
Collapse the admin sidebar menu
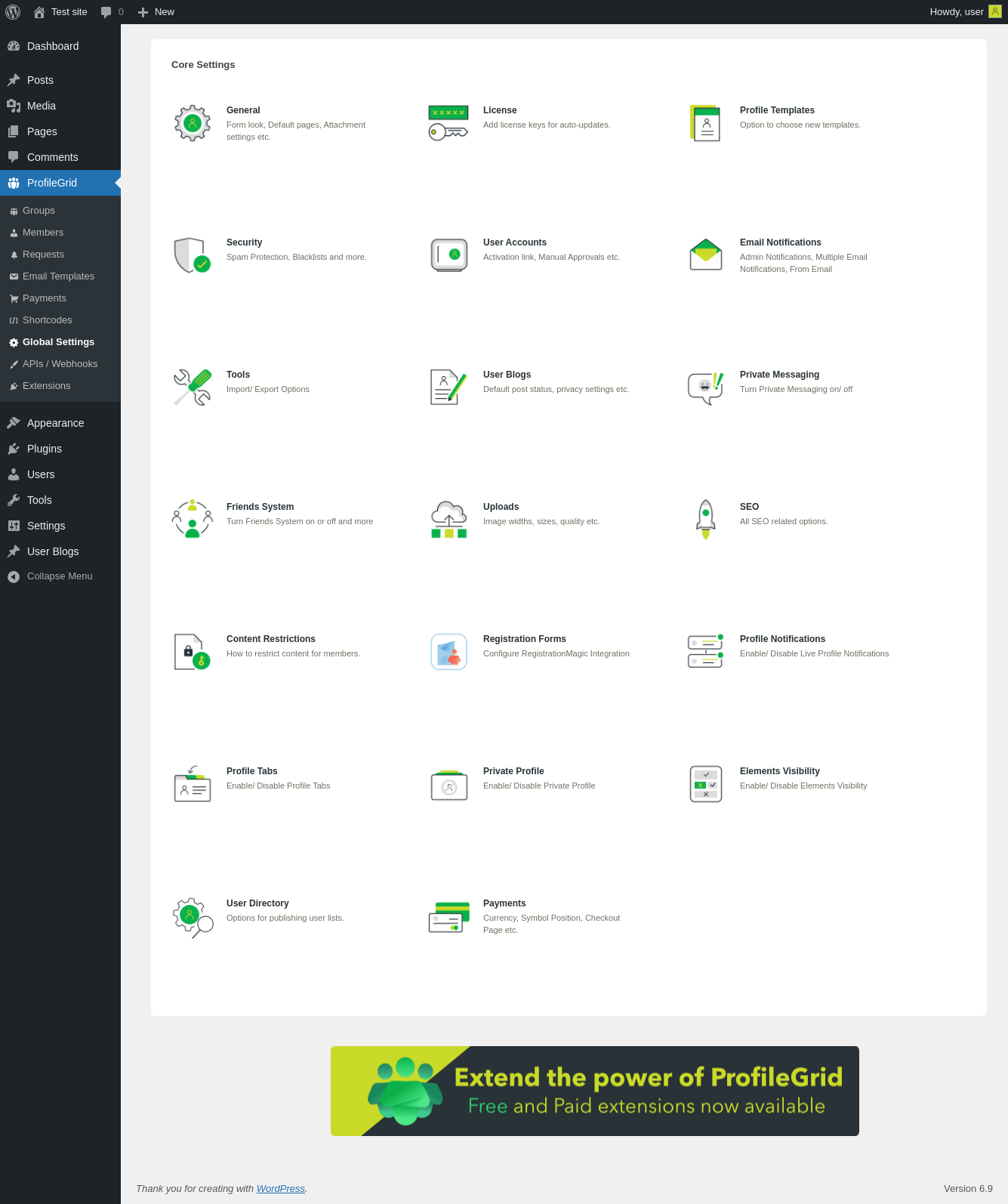60,576
